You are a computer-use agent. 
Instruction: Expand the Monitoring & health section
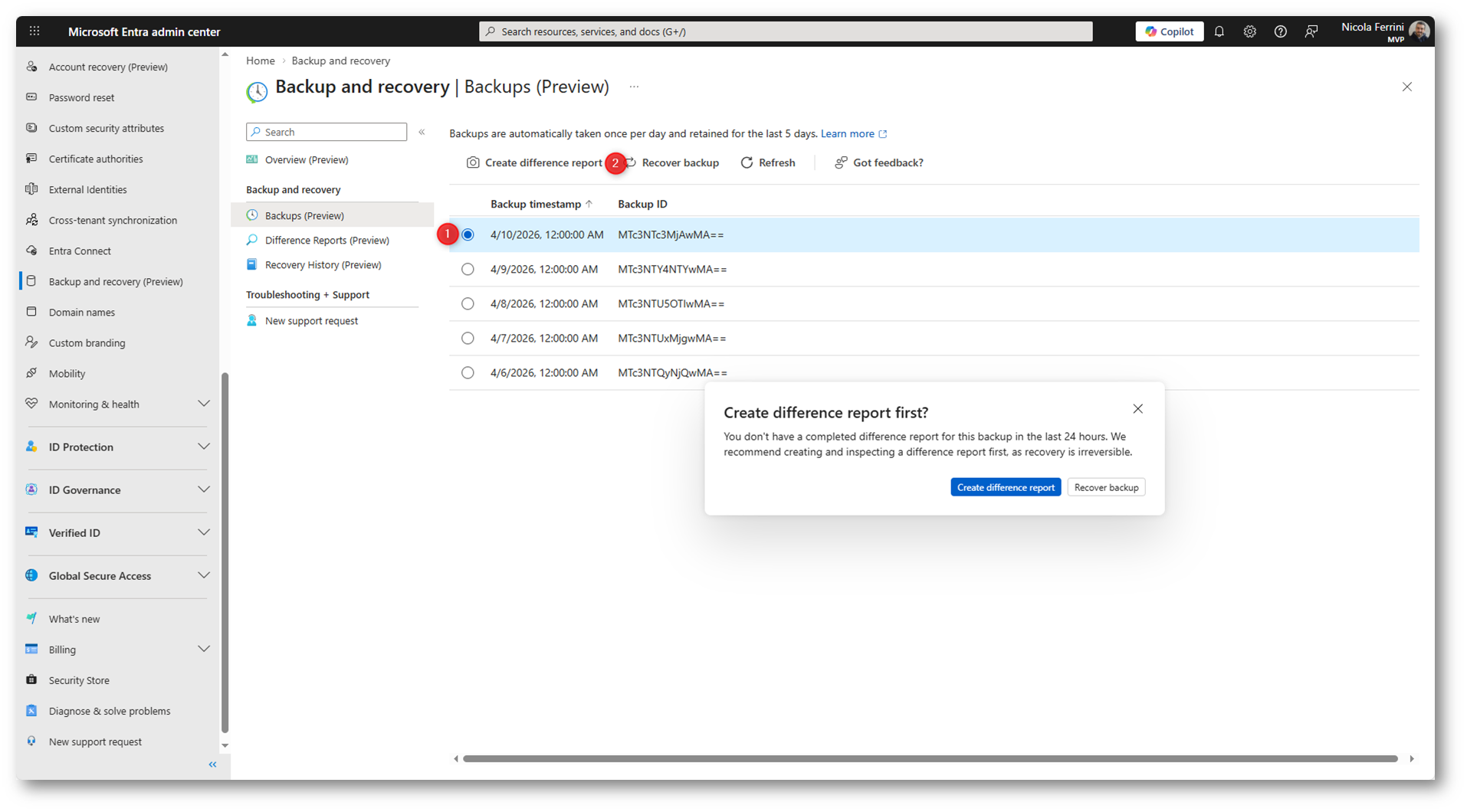(x=204, y=404)
